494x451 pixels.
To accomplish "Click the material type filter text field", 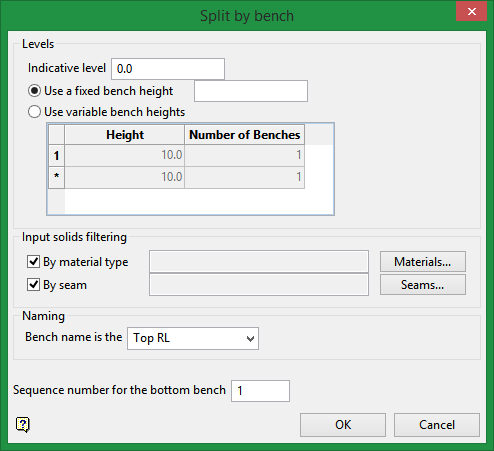I will click(259, 262).
